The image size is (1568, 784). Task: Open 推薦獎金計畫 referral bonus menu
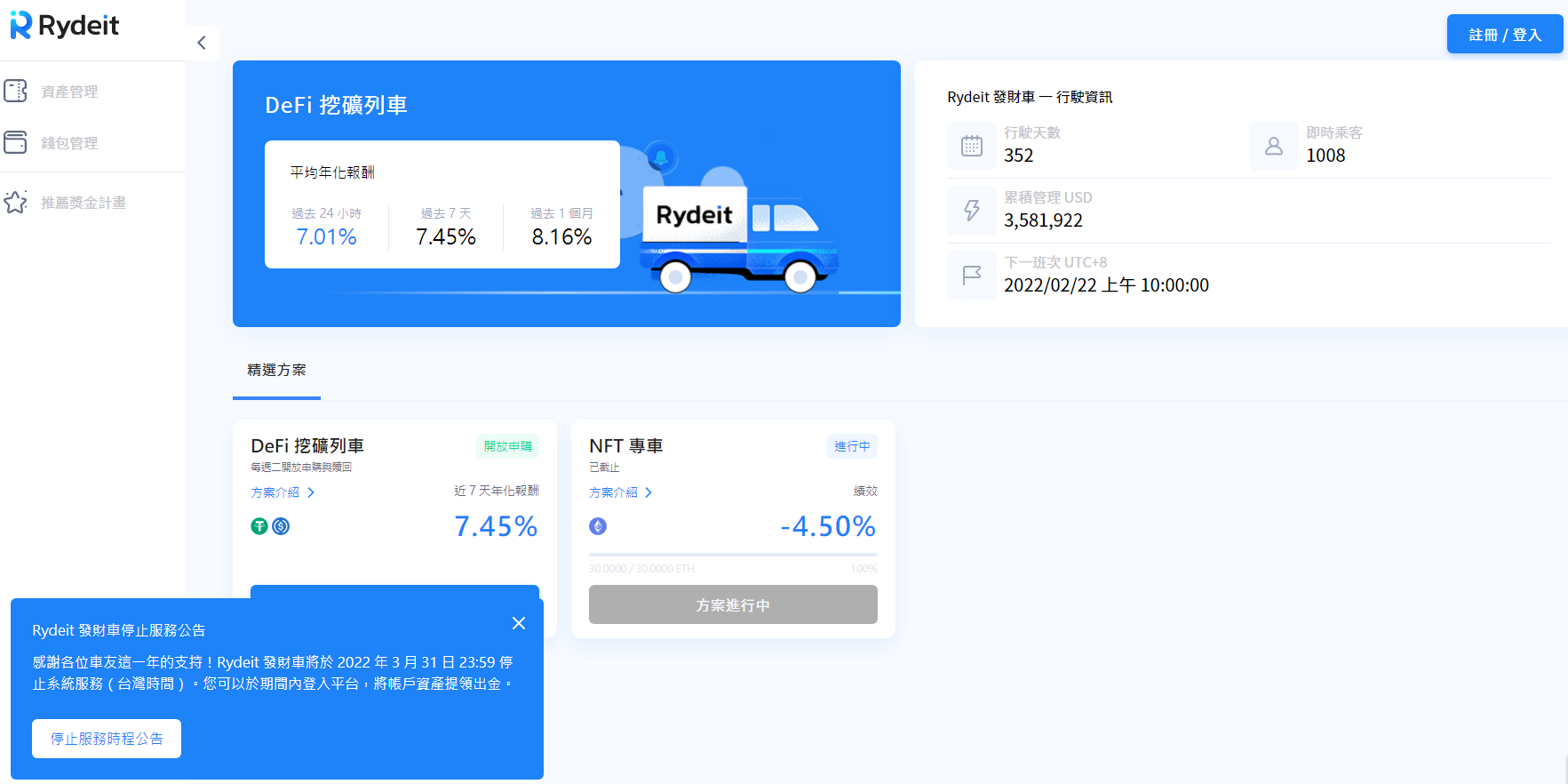click(x=84, y=203)
